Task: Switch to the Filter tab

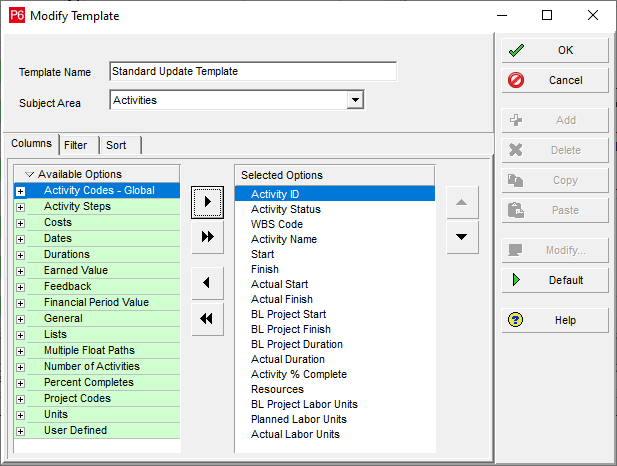Action: [x=76, y=145]
